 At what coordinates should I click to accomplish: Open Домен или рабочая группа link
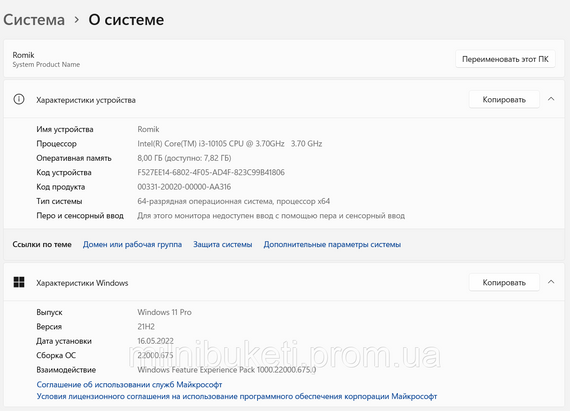[132, 245]
